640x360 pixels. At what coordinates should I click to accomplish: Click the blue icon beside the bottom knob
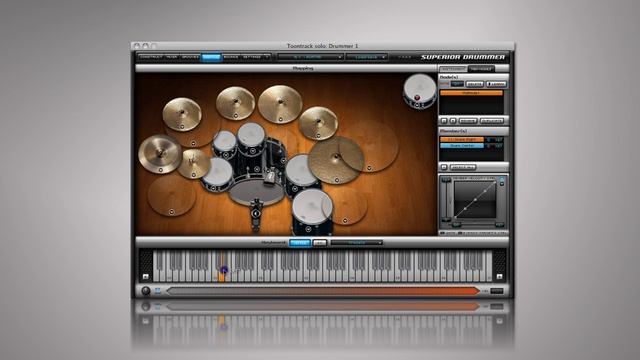(158, 291)
